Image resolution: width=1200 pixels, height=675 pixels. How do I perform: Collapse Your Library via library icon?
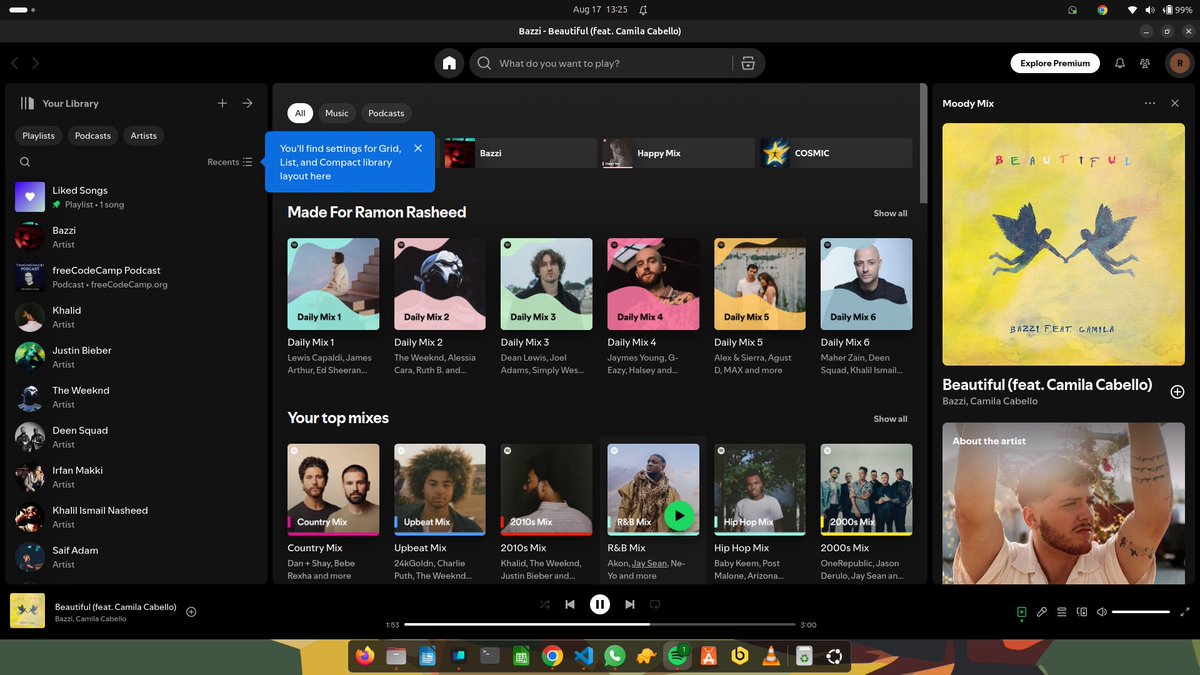(x=27, y=103)
